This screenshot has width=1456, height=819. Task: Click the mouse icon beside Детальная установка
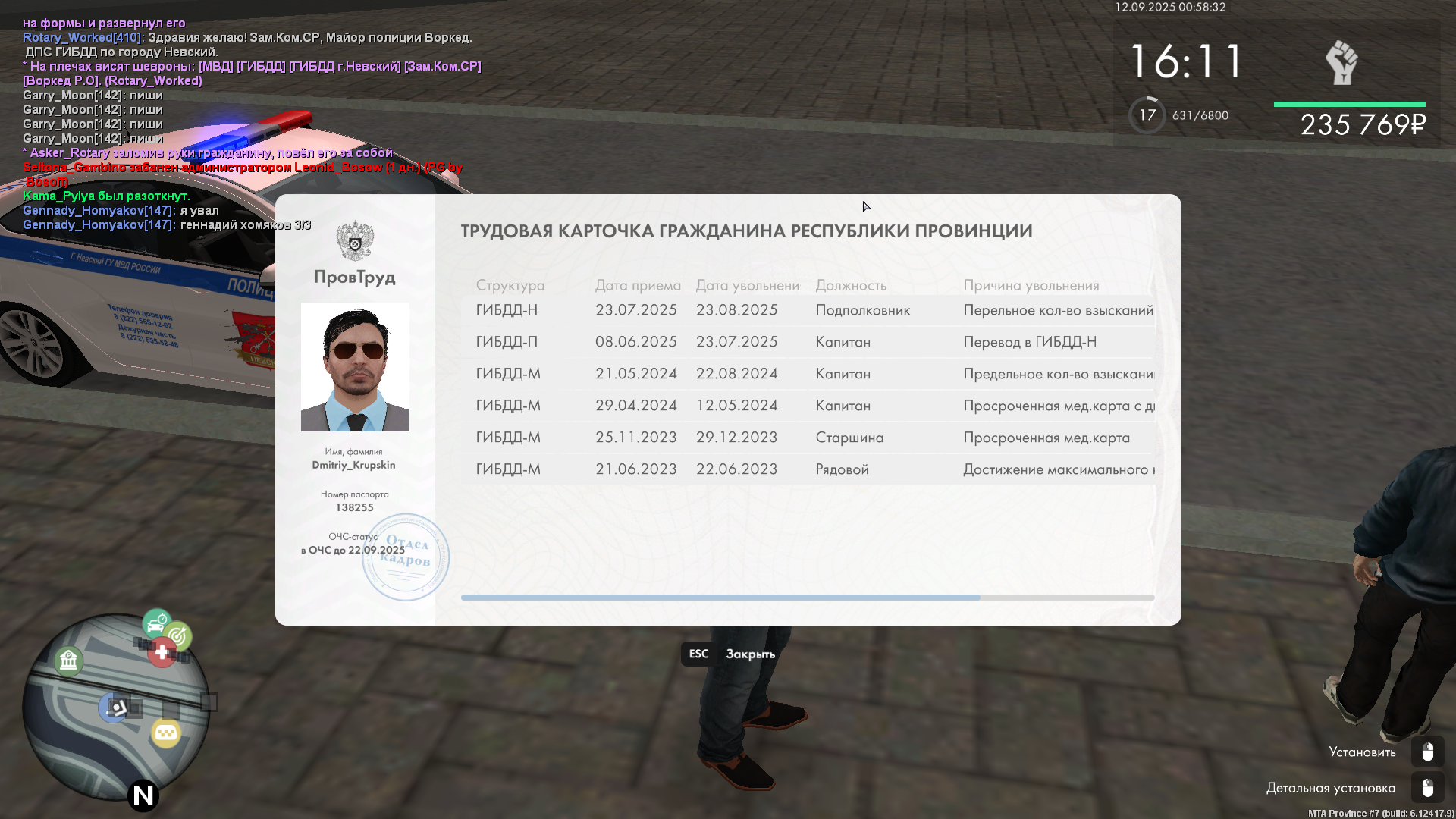[x=1427, y=788]
